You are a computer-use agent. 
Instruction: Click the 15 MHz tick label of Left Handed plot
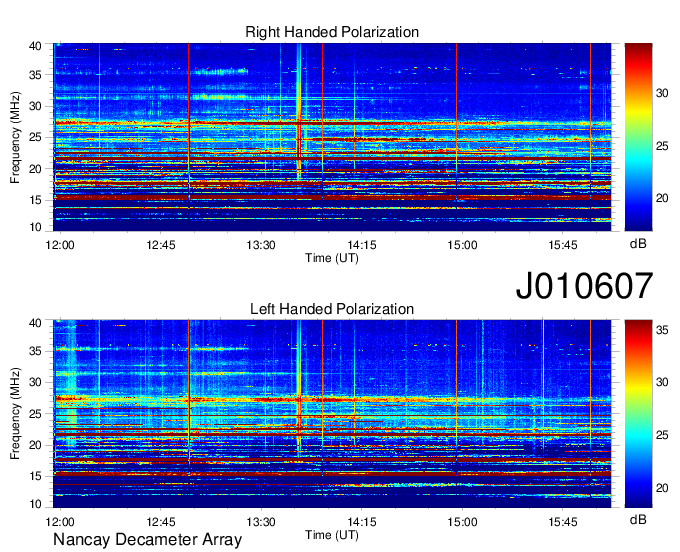(x=35, y=477)
